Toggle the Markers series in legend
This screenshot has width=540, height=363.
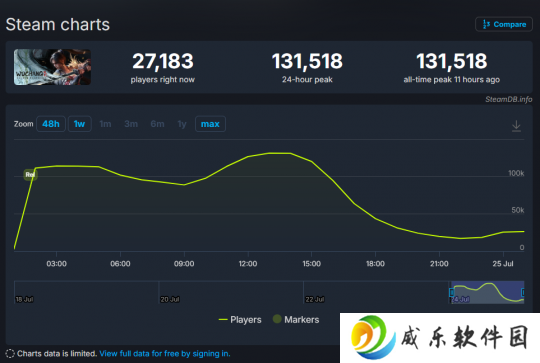point(296,320)
